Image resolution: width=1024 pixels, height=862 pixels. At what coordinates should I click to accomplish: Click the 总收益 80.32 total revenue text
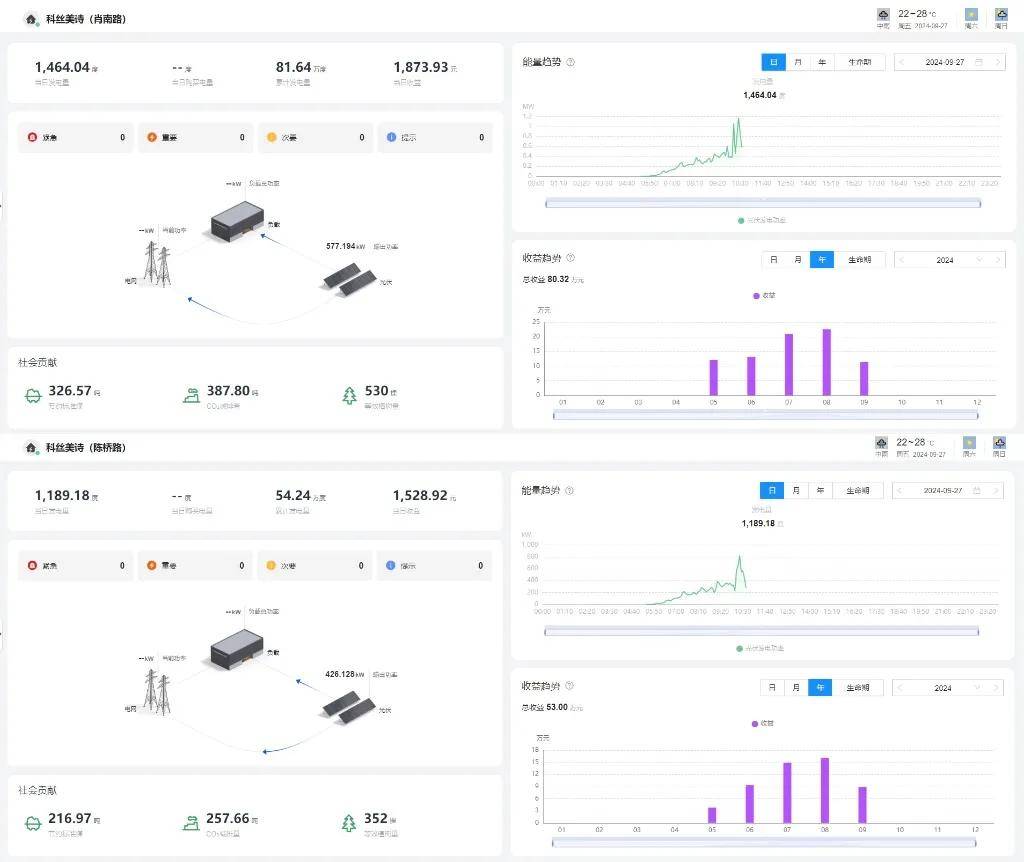pos(552,279)
